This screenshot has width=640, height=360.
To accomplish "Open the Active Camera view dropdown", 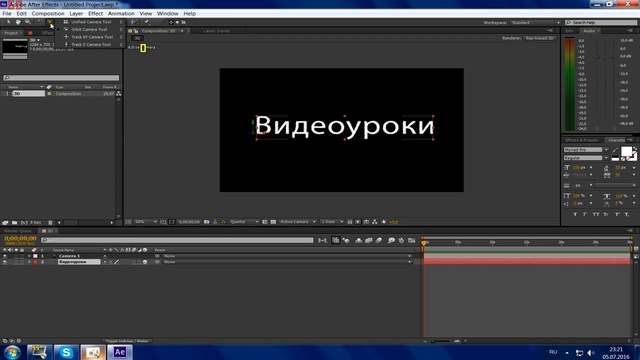I will click(298, 222).
